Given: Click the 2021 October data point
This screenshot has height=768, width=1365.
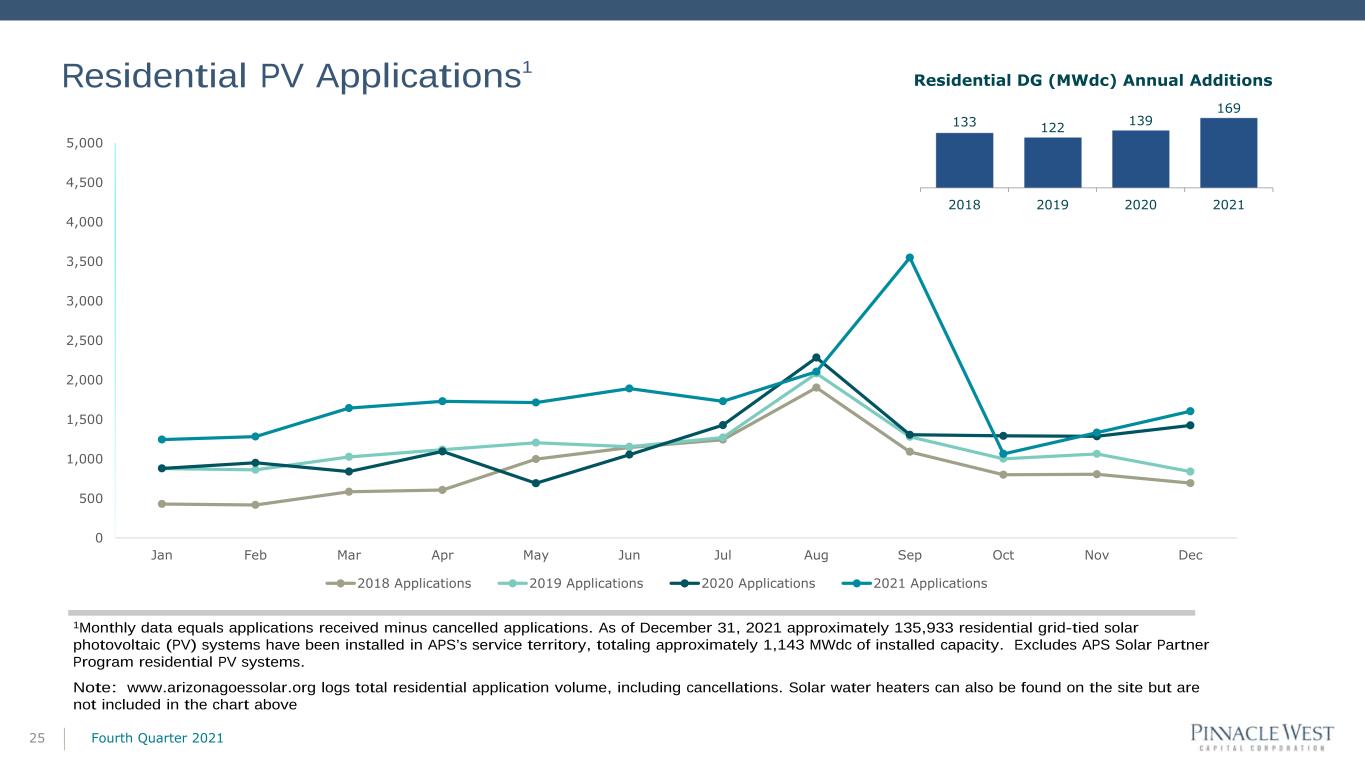Looking at the screenshot, I should (x=1003, y=454).
